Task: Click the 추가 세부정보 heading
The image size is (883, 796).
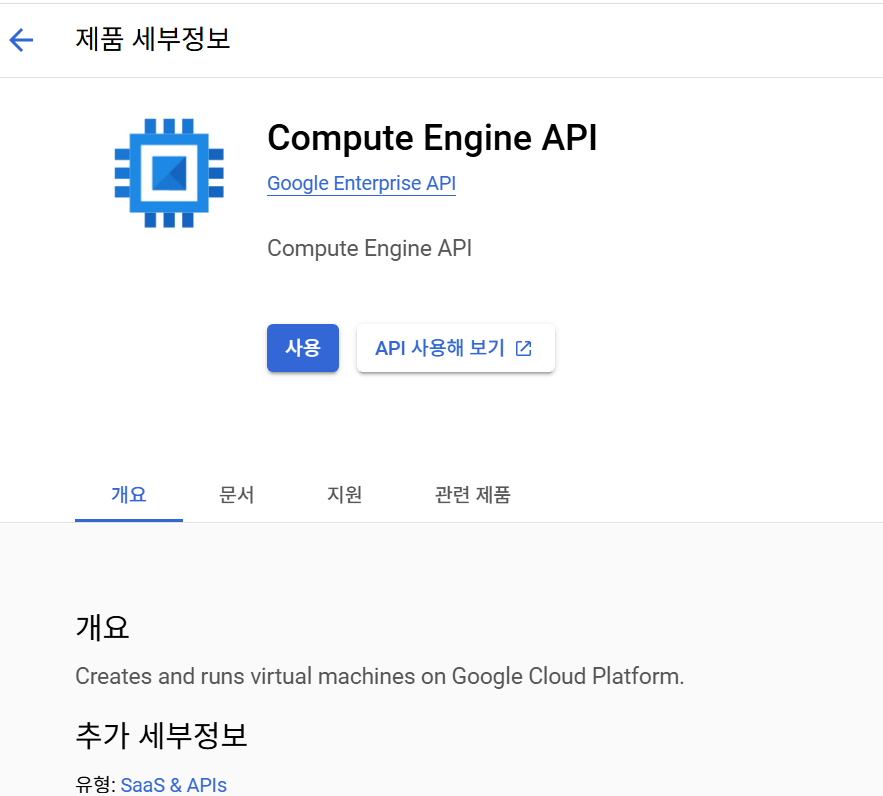Action: [x=162, y=735]
